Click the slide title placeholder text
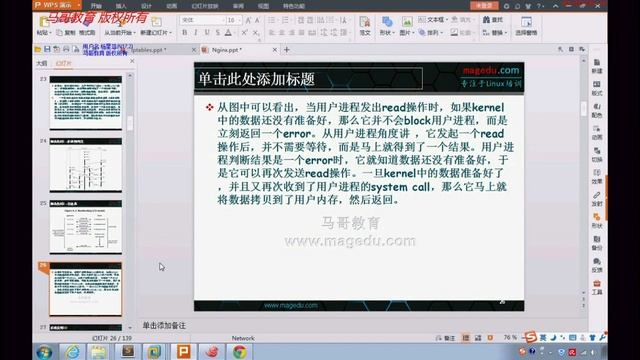The width and height of the screenshot is (640, 360). click(x=256, y=79)
